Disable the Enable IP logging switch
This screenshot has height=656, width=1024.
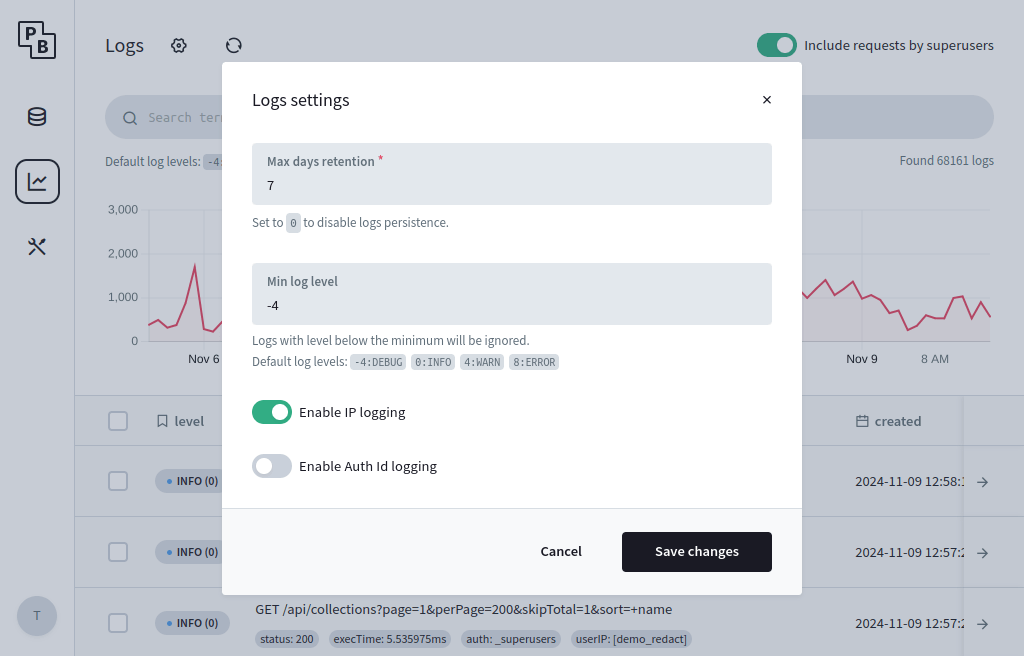(272, 412)
